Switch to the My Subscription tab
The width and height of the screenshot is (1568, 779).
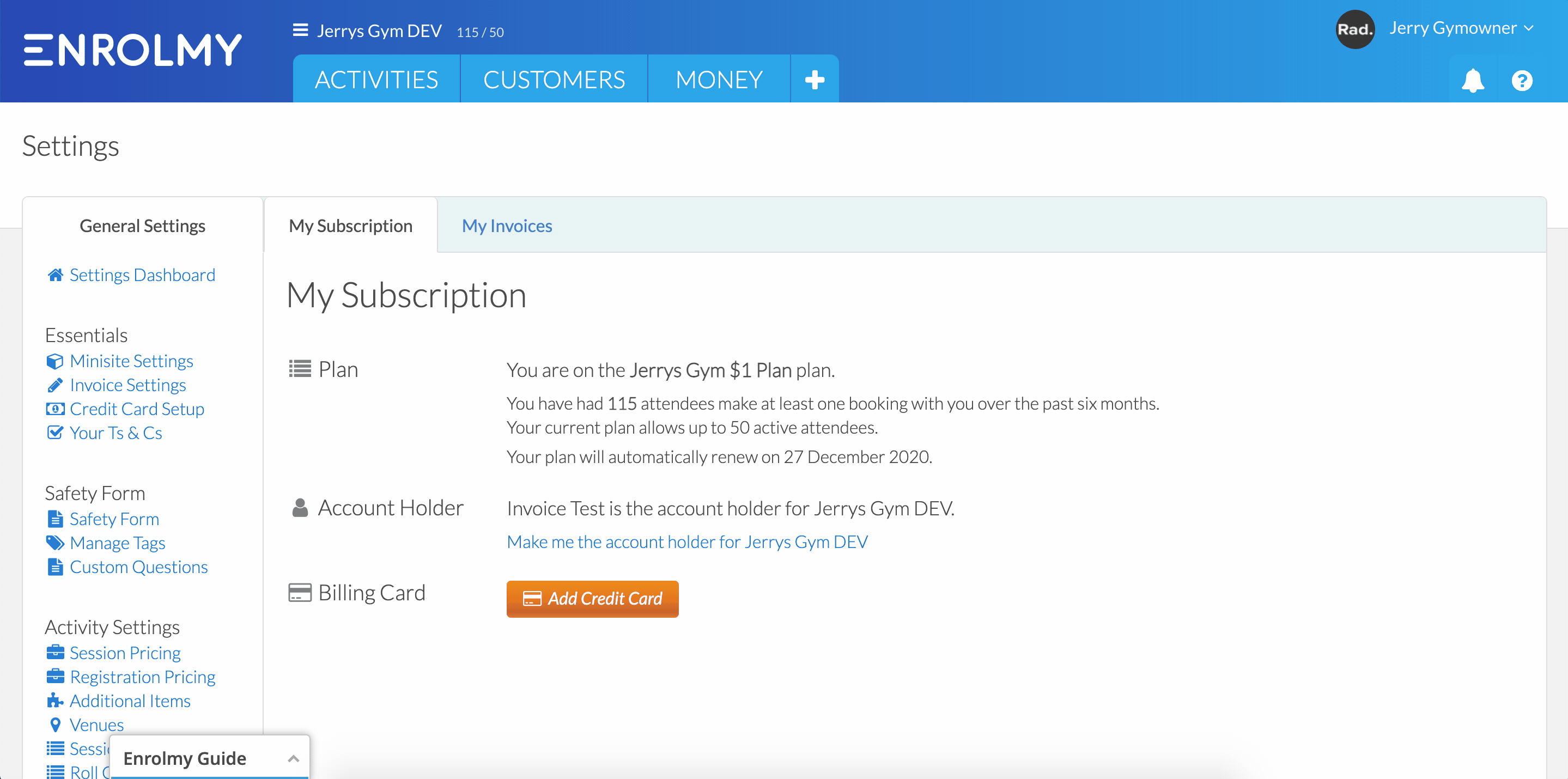coord(351,225)
